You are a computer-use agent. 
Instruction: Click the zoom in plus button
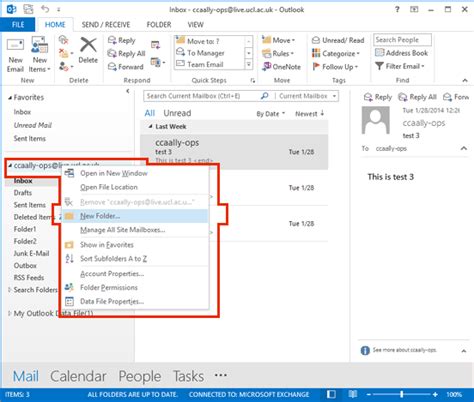[435, 394]
